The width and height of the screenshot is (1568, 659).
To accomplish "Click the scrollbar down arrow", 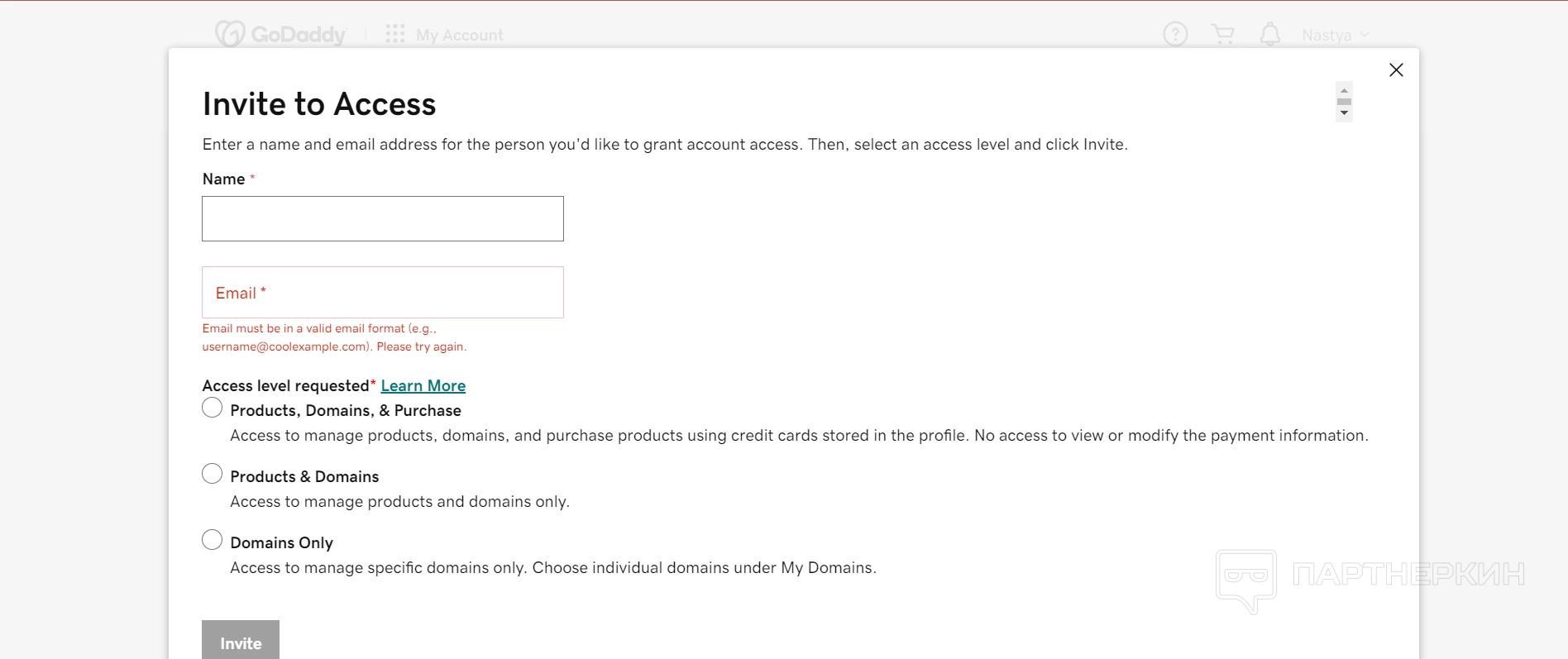I will [x=1344, y=113].
